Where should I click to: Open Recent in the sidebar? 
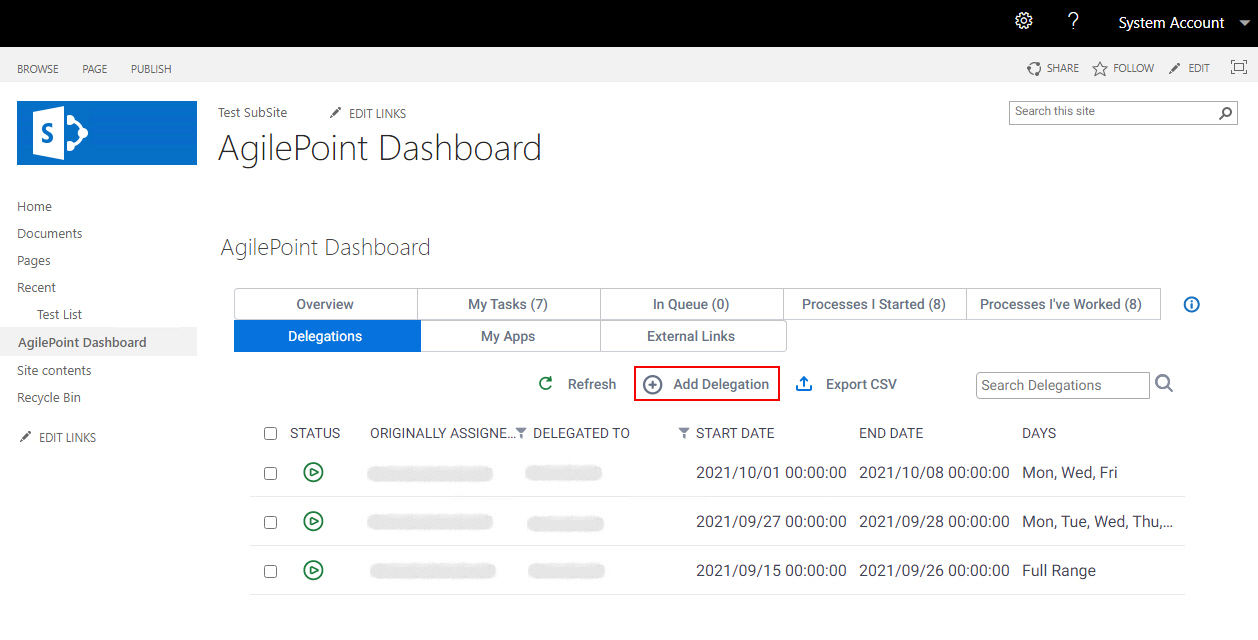click(36, 287)
